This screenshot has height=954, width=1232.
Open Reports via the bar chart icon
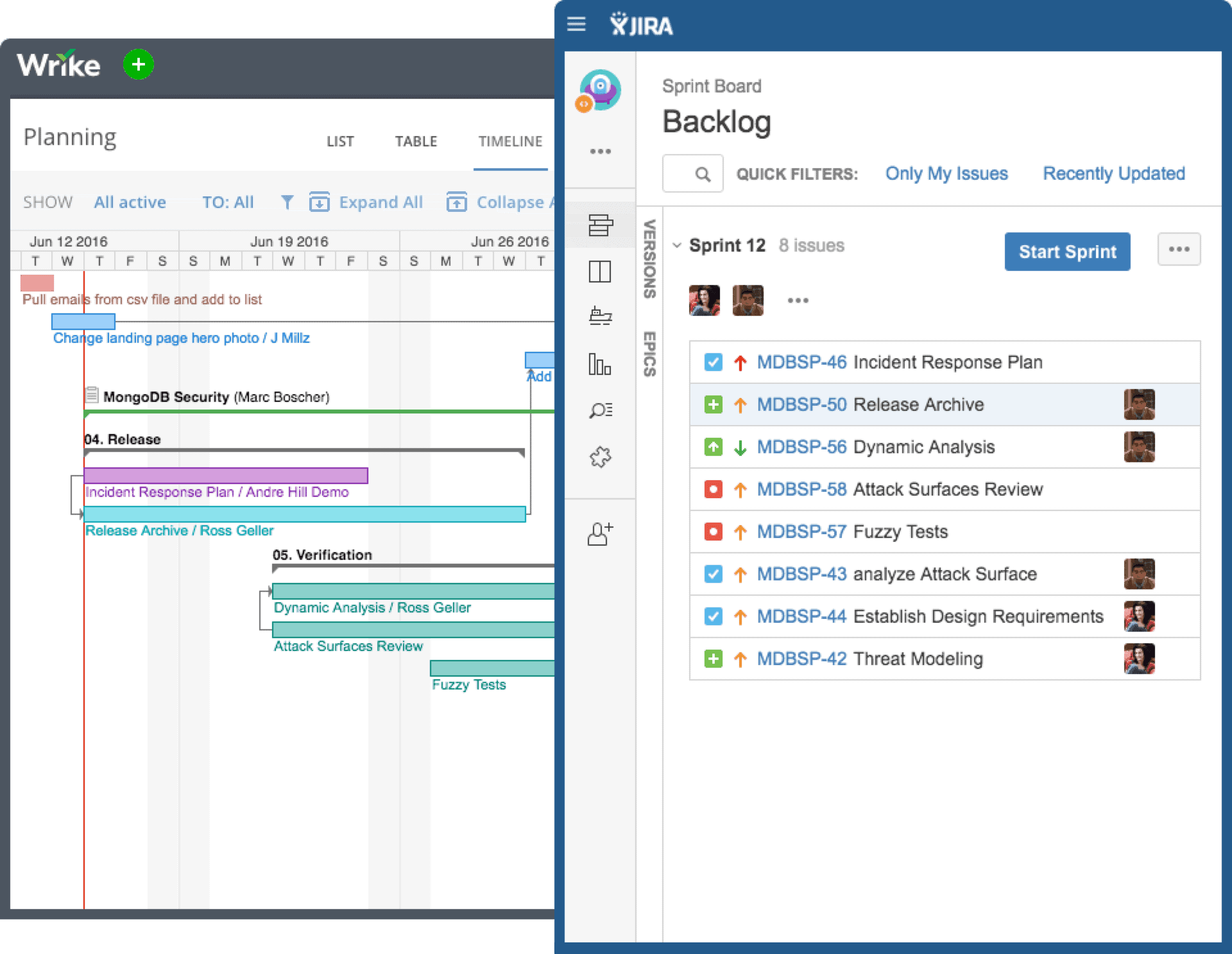tap(599, 365)
